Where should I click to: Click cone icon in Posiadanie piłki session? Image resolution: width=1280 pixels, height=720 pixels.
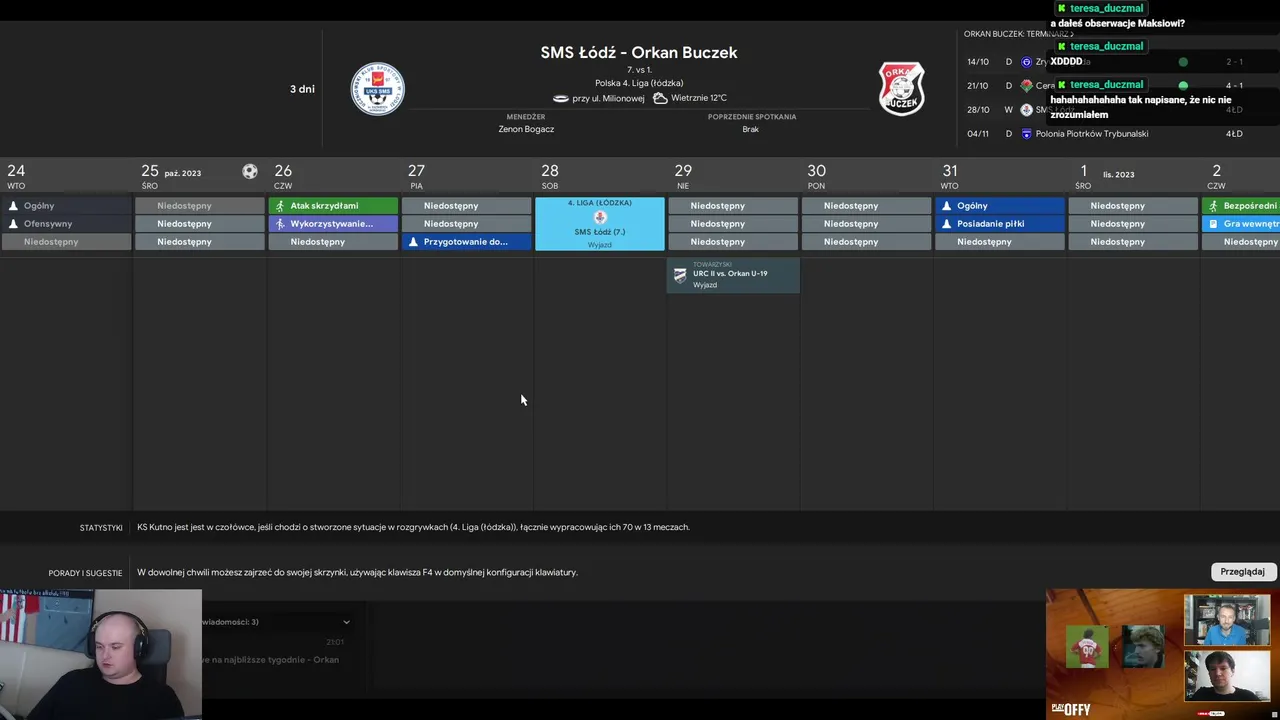[947, 224]
